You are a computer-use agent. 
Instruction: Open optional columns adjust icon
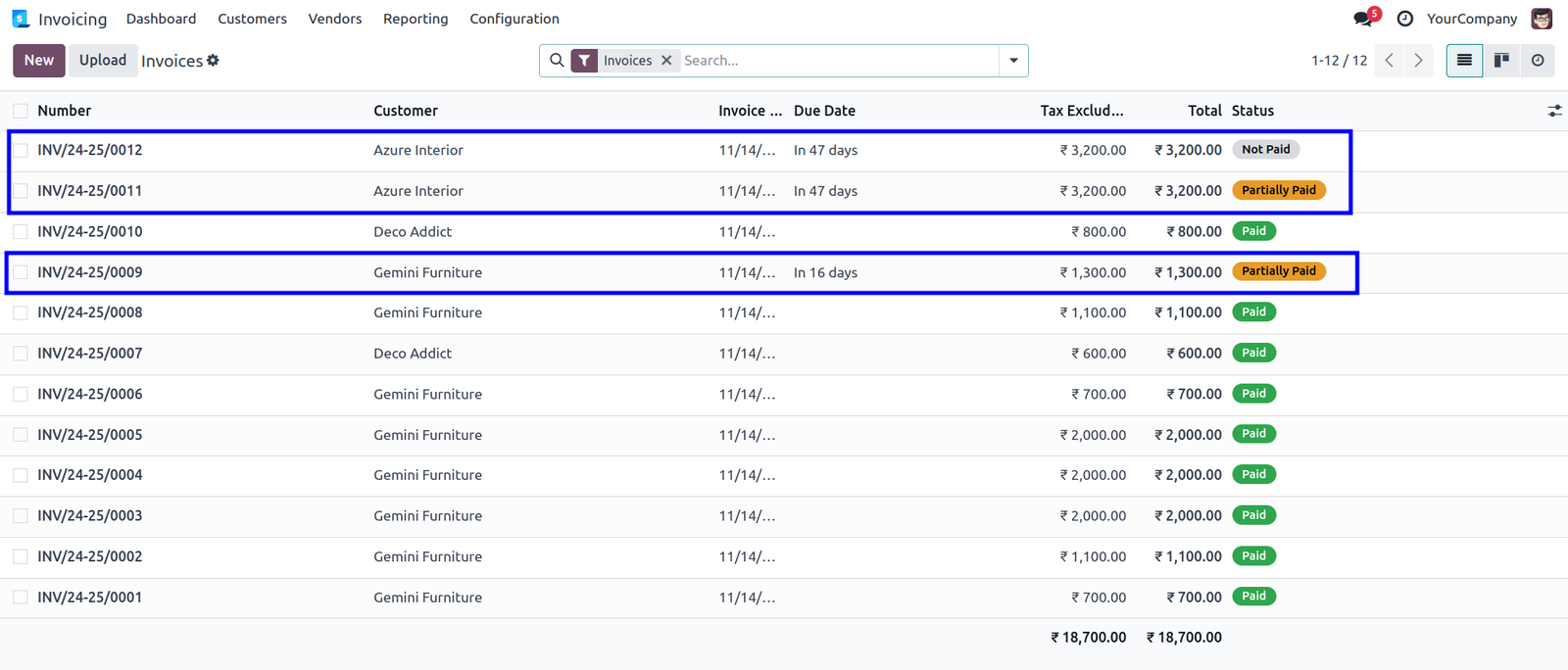click(x=1554, y=111)
